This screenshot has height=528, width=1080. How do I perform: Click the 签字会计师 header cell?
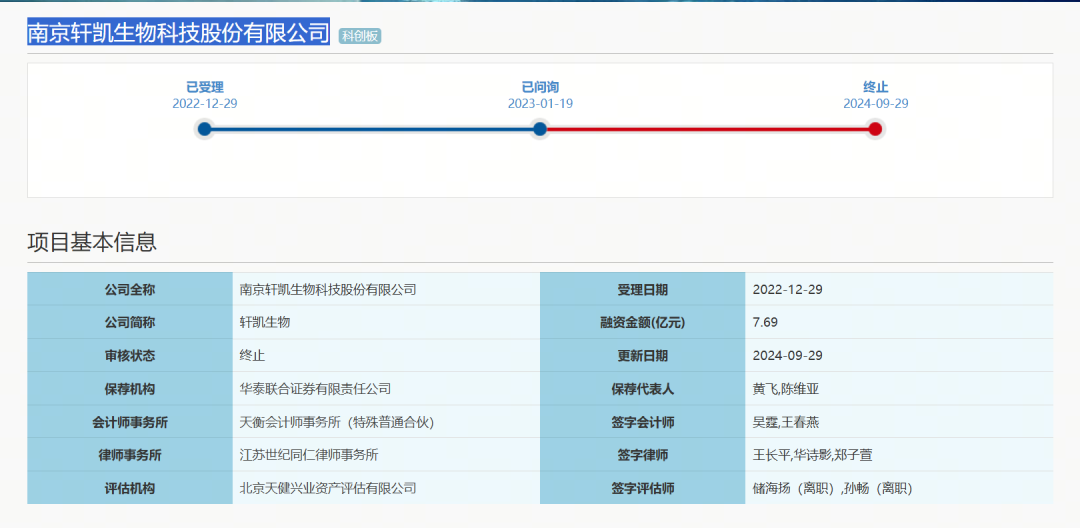pyautogui.click(x=643, y=421)
